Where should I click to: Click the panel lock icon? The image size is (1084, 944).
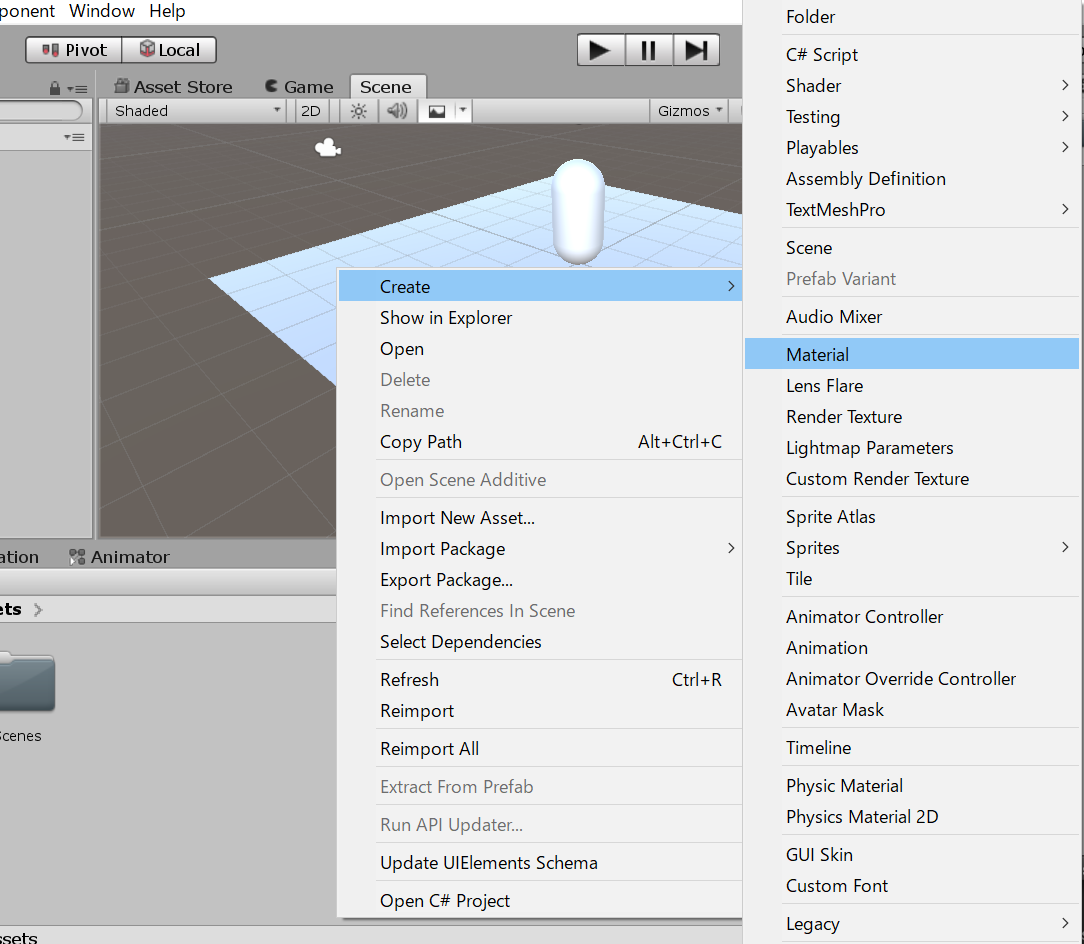pyautogui.click(x=55, y=88)
